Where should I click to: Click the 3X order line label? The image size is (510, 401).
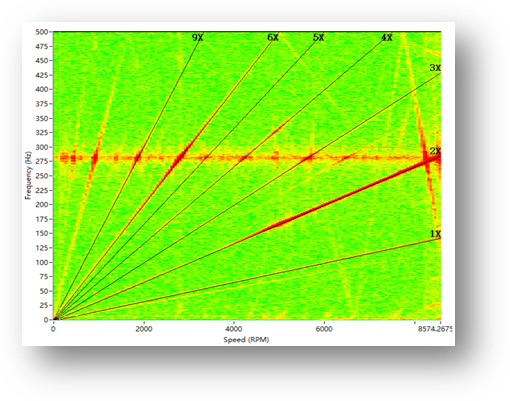pos(435,68)
